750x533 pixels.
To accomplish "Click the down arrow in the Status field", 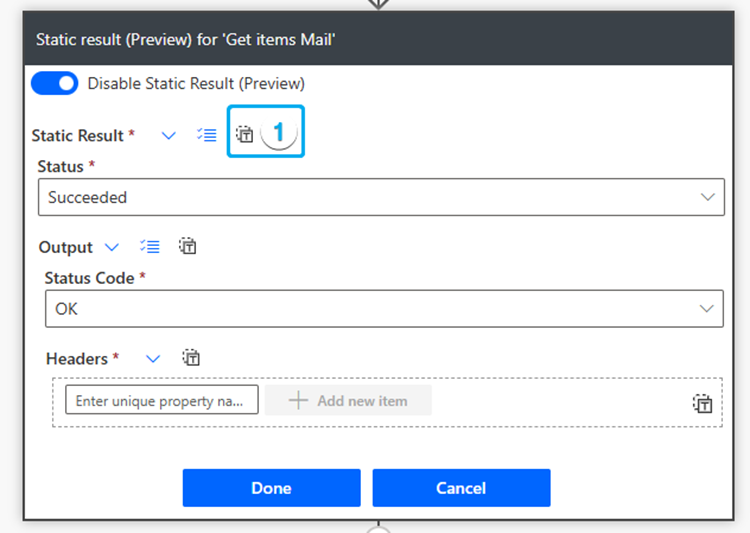I will (708, 197).
